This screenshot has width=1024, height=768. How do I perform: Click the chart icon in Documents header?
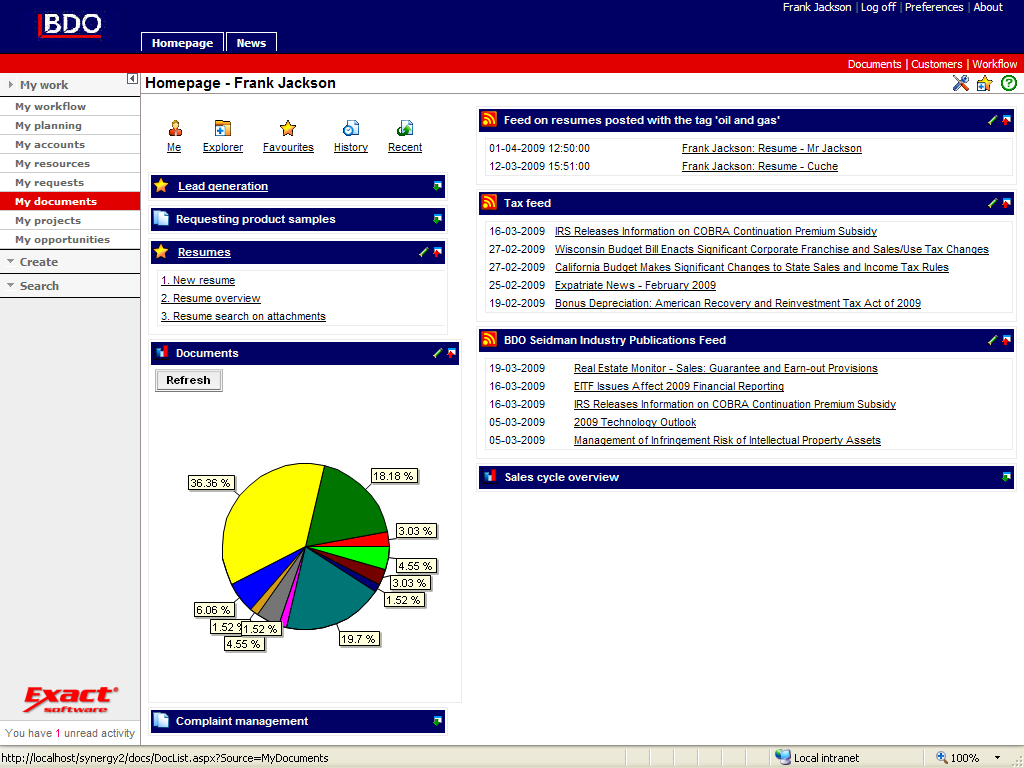point(161,353)
